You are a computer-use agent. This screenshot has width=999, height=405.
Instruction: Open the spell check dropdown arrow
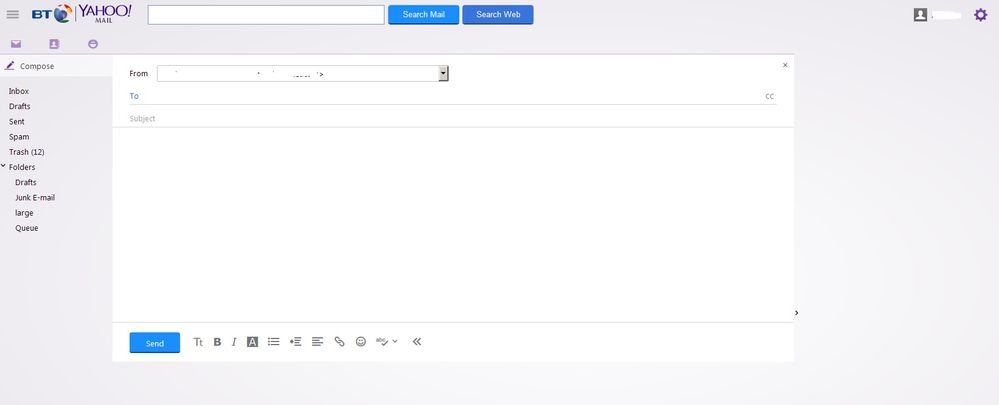pyautogui.click(x=395, y=342)
